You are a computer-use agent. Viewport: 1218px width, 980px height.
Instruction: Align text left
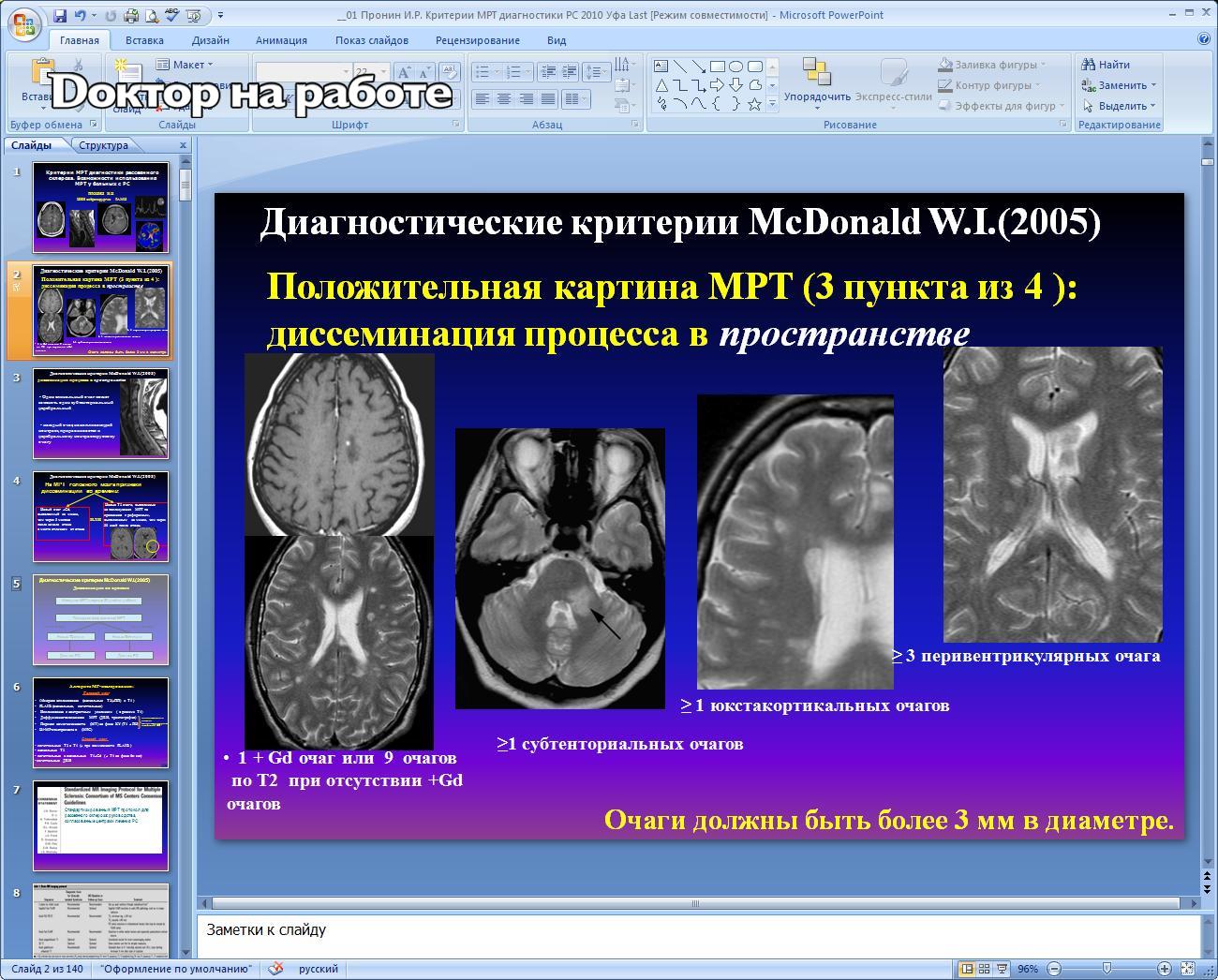(483, 98)
